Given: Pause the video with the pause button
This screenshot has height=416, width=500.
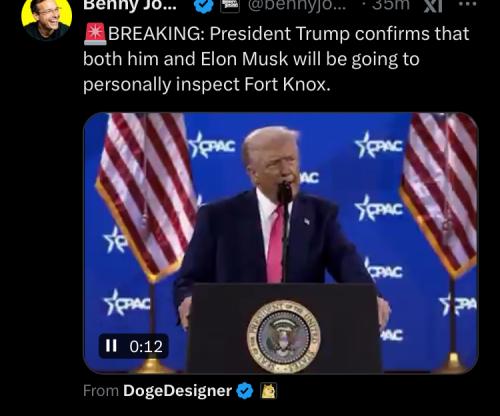Looking at the screenshot, I should tap(111, 346).
